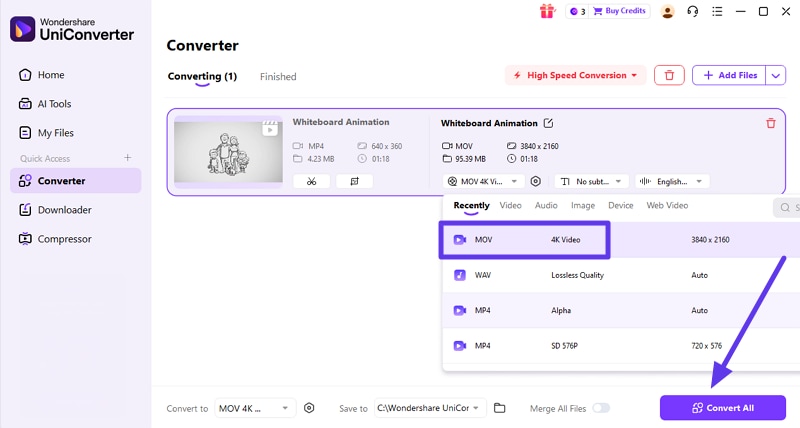Select the Recently format tab
The width and height of the screenshot is (800, 428).
(471, 206)
